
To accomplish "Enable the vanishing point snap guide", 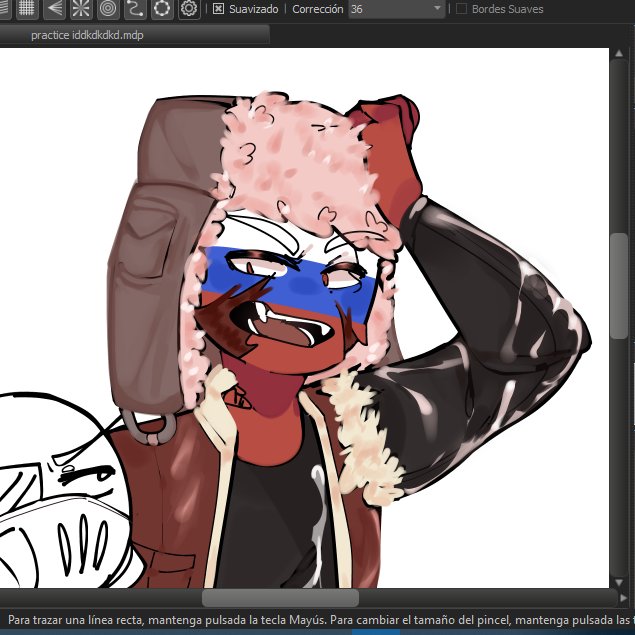I will coord(54,9).
